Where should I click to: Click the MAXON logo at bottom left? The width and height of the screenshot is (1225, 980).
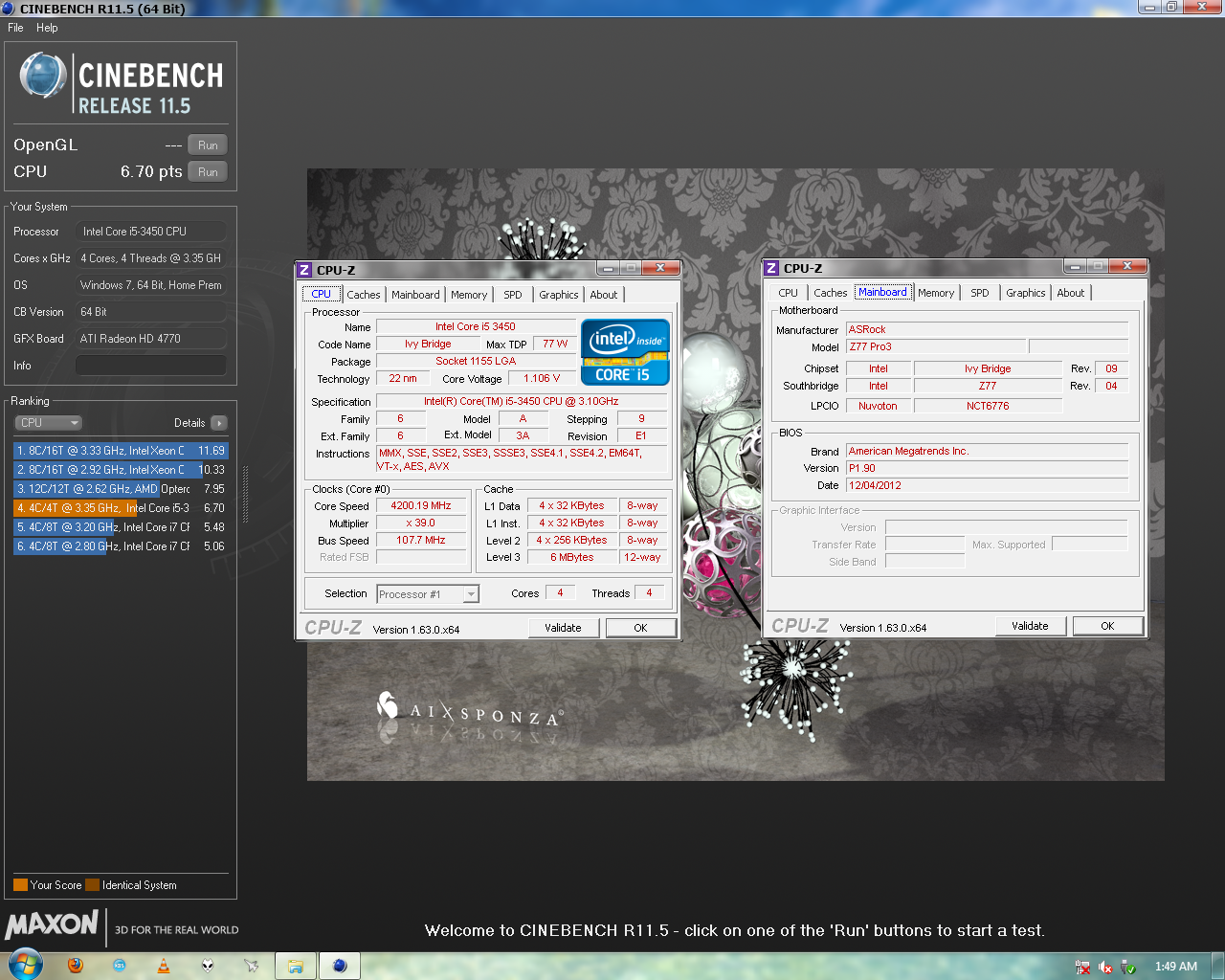(x=52, y=924)
